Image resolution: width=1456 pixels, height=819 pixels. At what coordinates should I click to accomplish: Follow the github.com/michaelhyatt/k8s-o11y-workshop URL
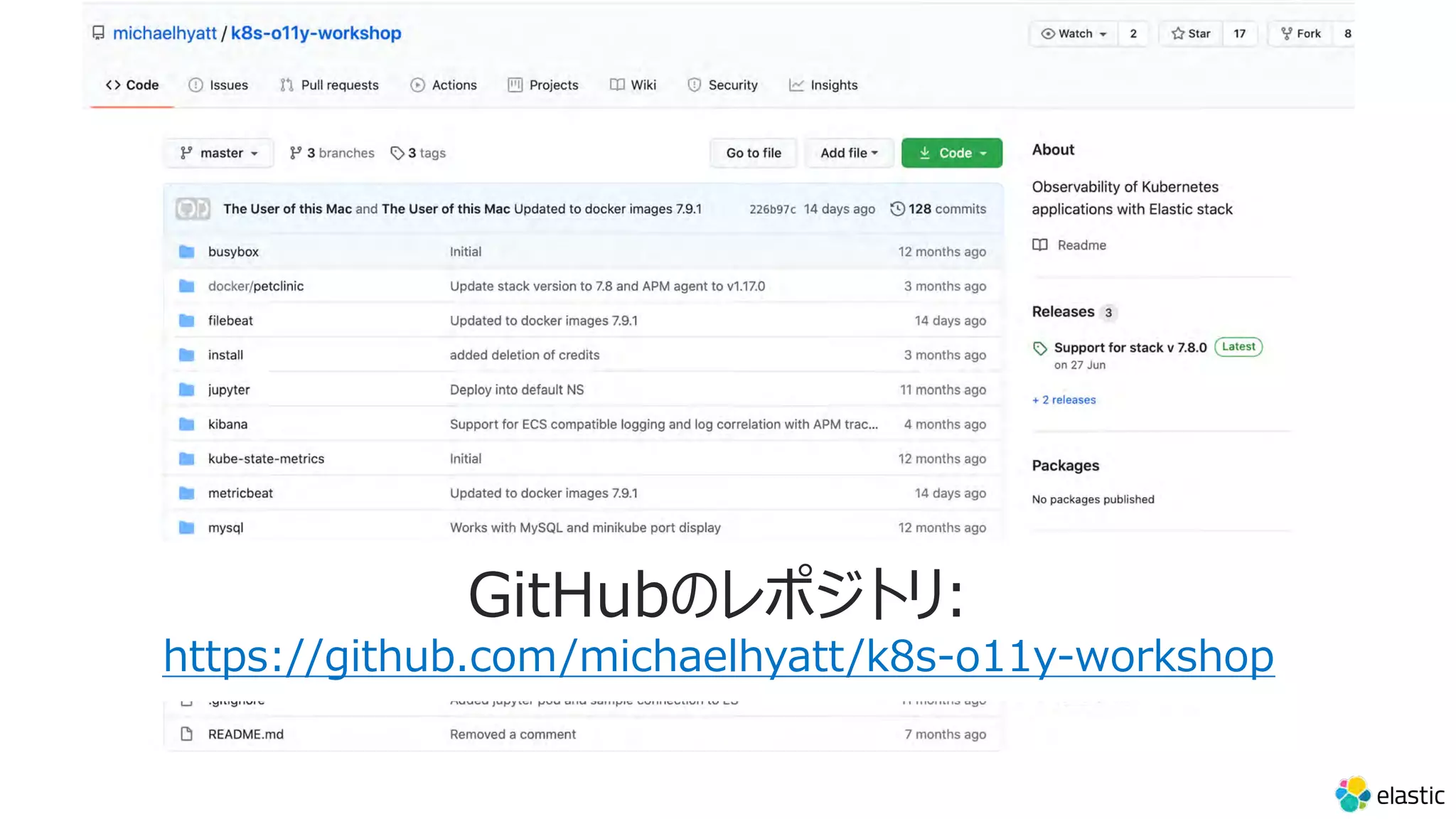coord(718,655)
